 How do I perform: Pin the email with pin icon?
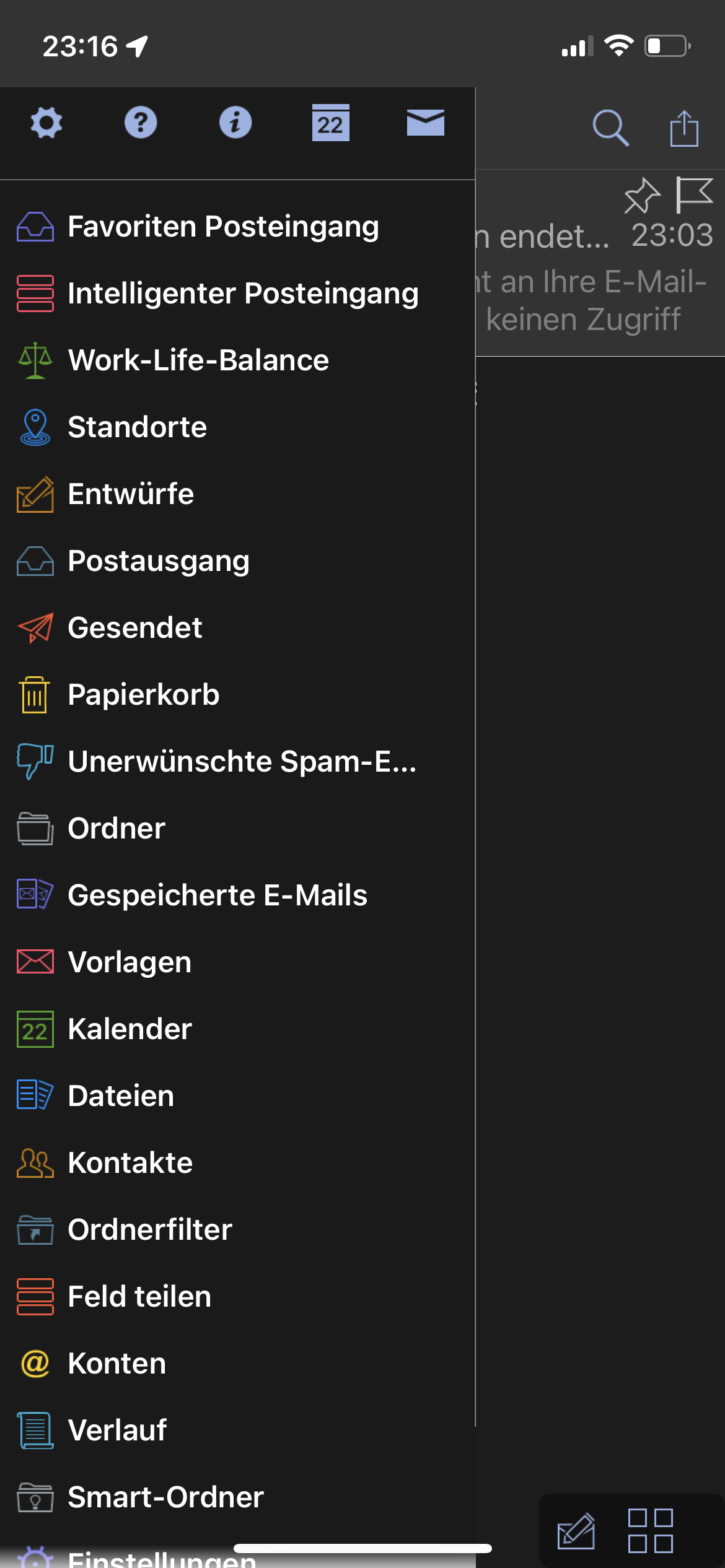tap(641, 196)
